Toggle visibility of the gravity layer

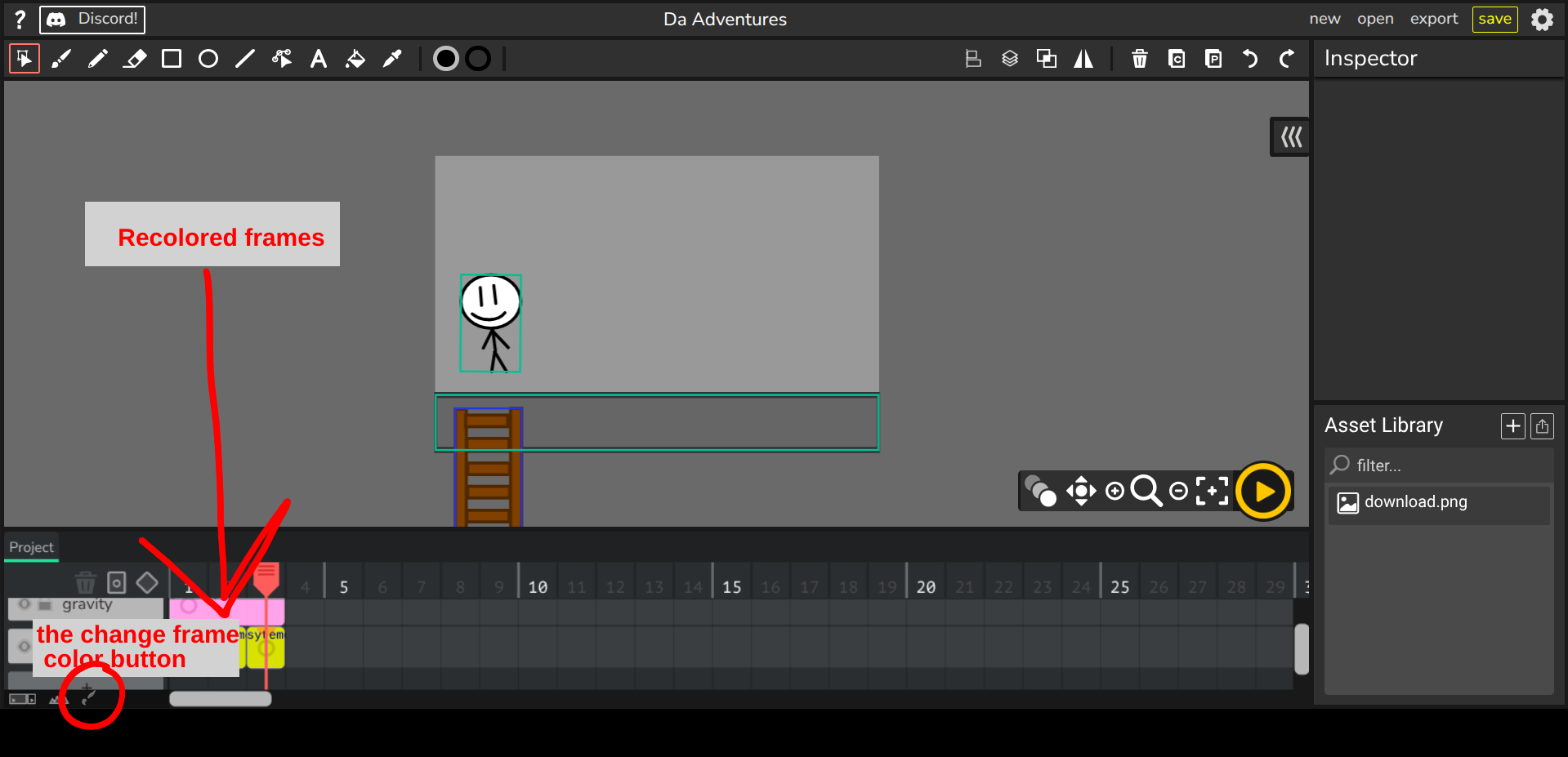click(x=25, y=605)
